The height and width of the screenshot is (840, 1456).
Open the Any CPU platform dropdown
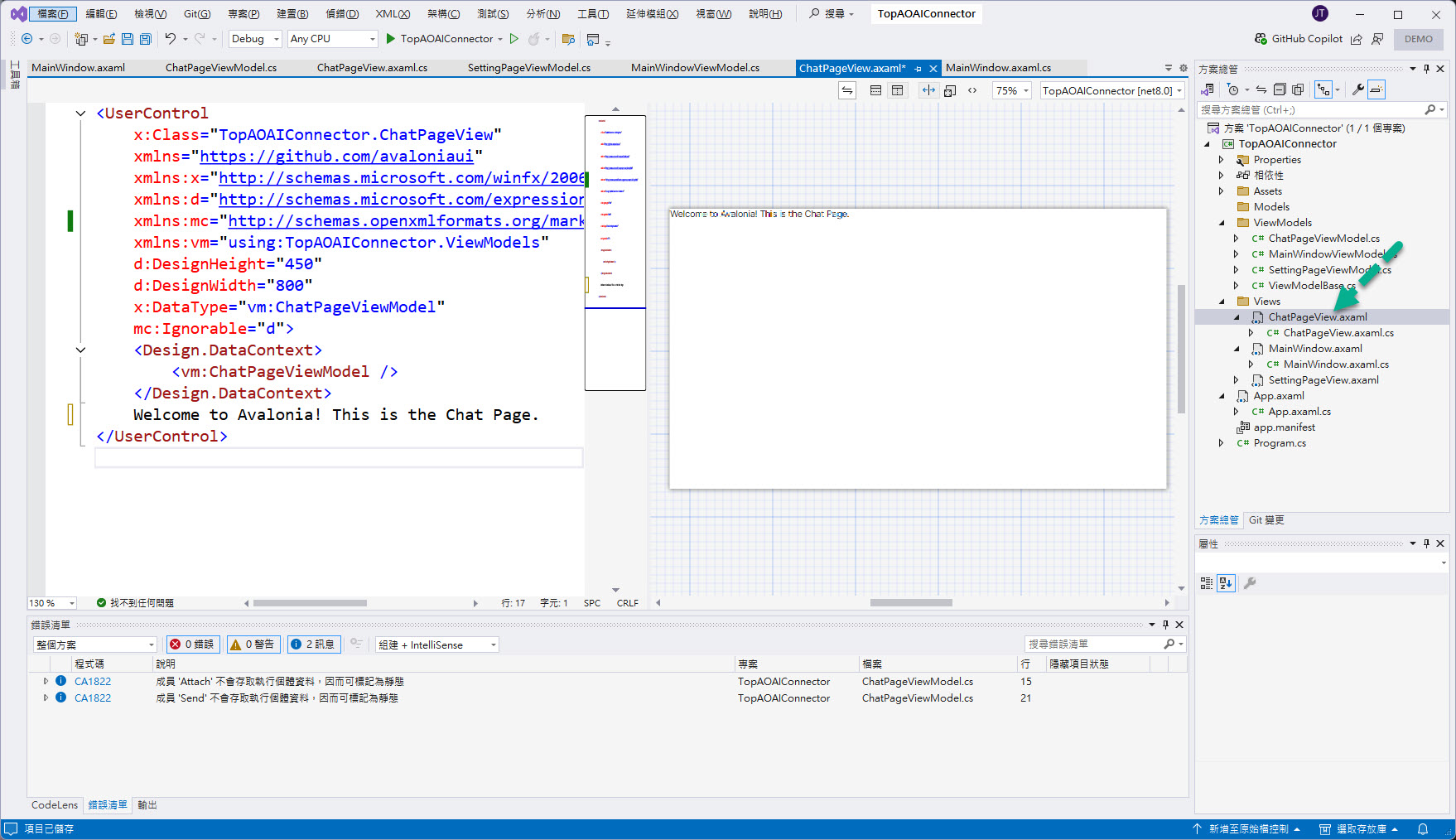[332, 39]
